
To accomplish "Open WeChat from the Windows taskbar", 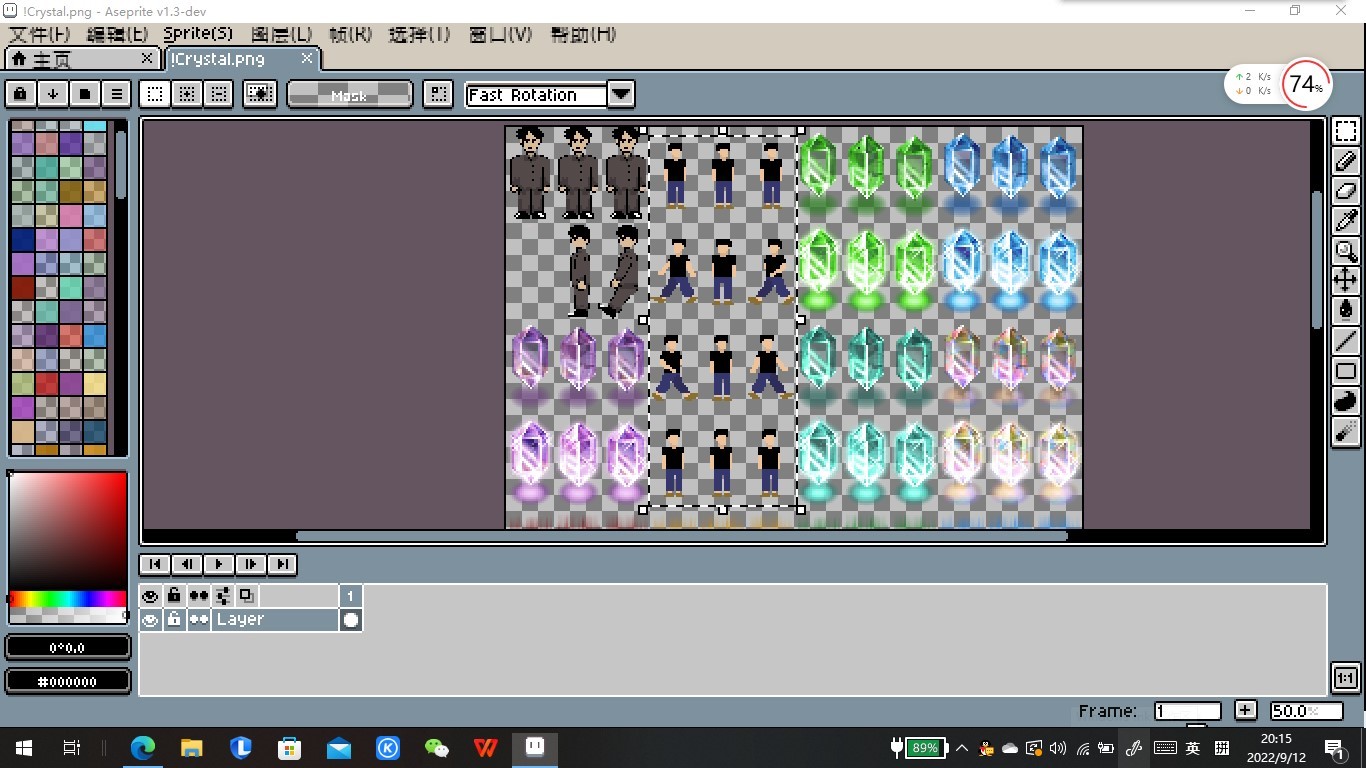I will point(437,747).
